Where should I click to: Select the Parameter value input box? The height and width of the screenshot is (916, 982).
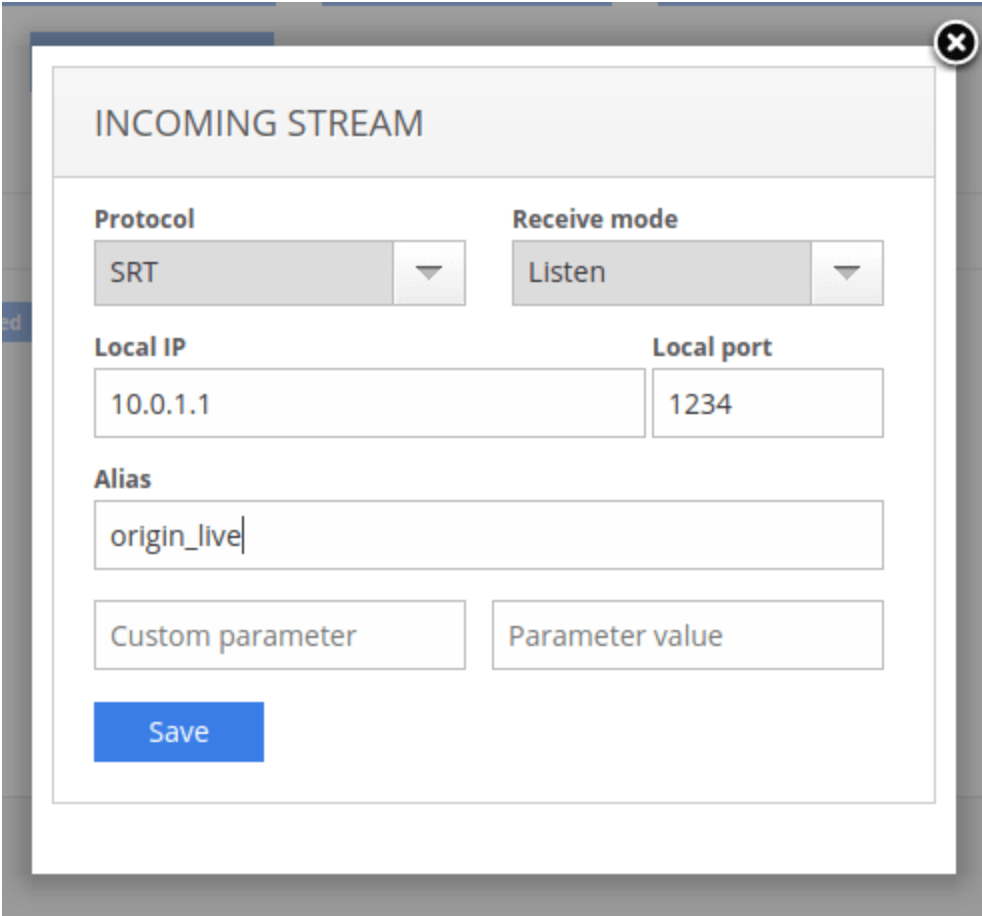687,635
